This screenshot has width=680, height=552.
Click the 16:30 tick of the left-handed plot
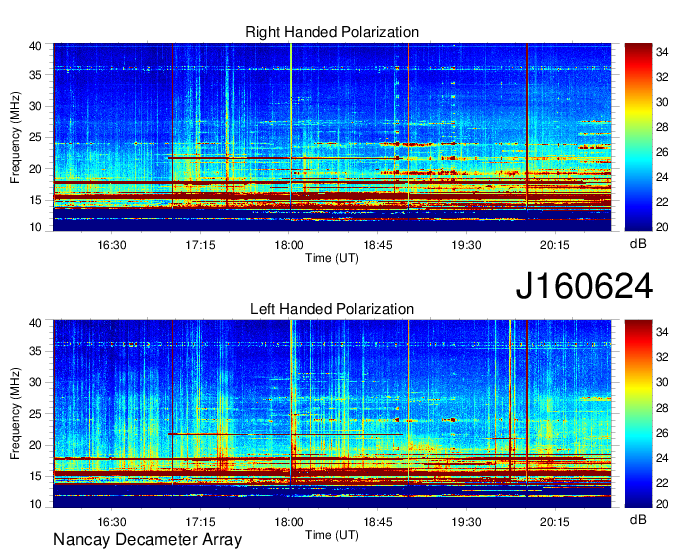tap(112, 522)
